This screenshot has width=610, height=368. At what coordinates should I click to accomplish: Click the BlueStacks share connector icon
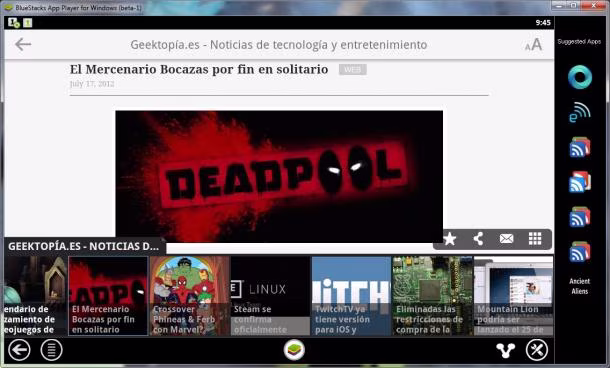click(505, 350)
